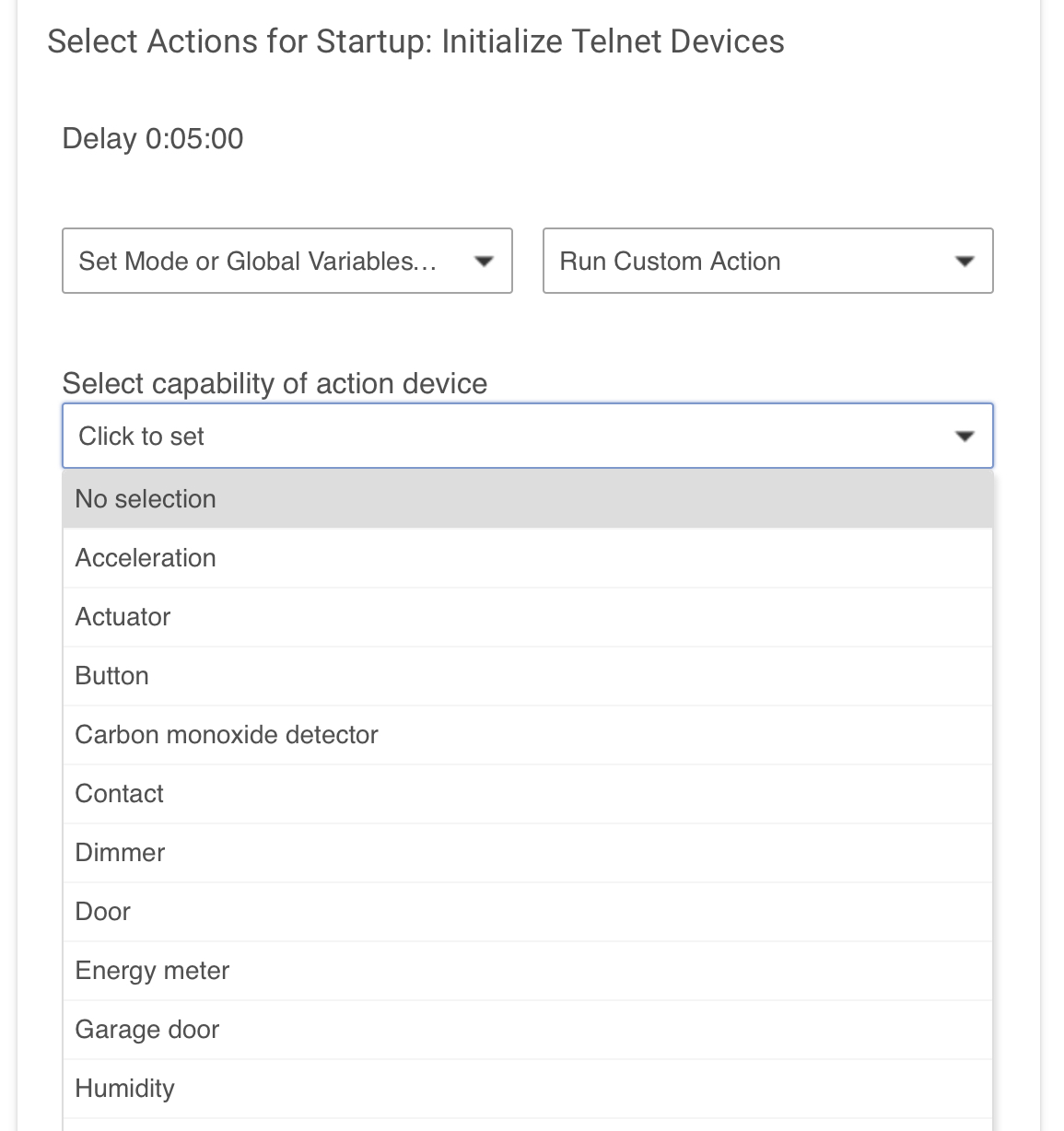Select Actuator capability

click(528, 617)
